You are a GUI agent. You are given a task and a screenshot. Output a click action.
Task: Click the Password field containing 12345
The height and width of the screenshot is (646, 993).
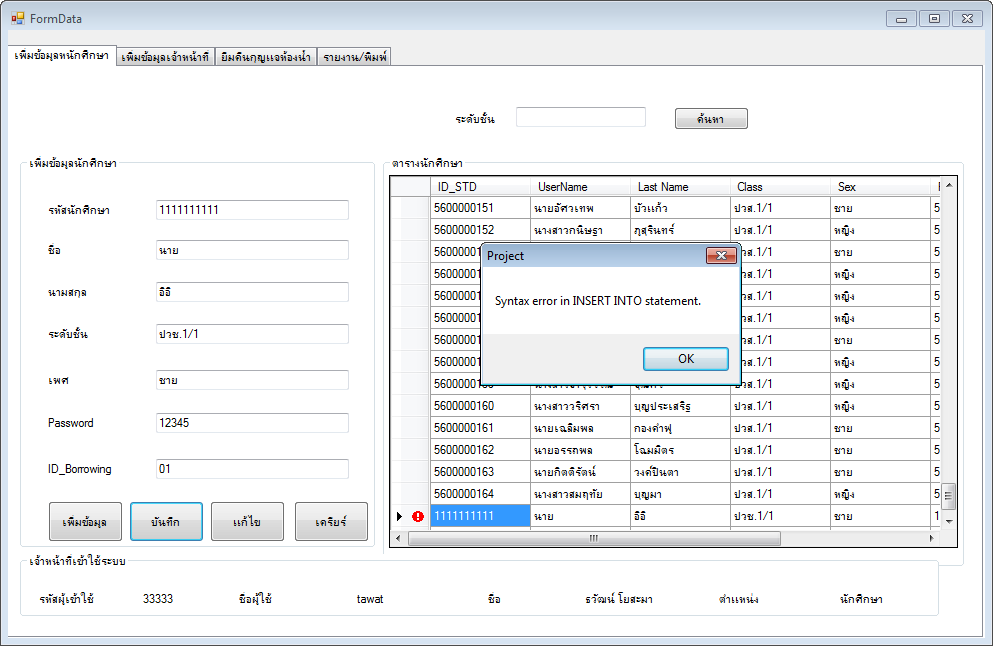[252, 423]
